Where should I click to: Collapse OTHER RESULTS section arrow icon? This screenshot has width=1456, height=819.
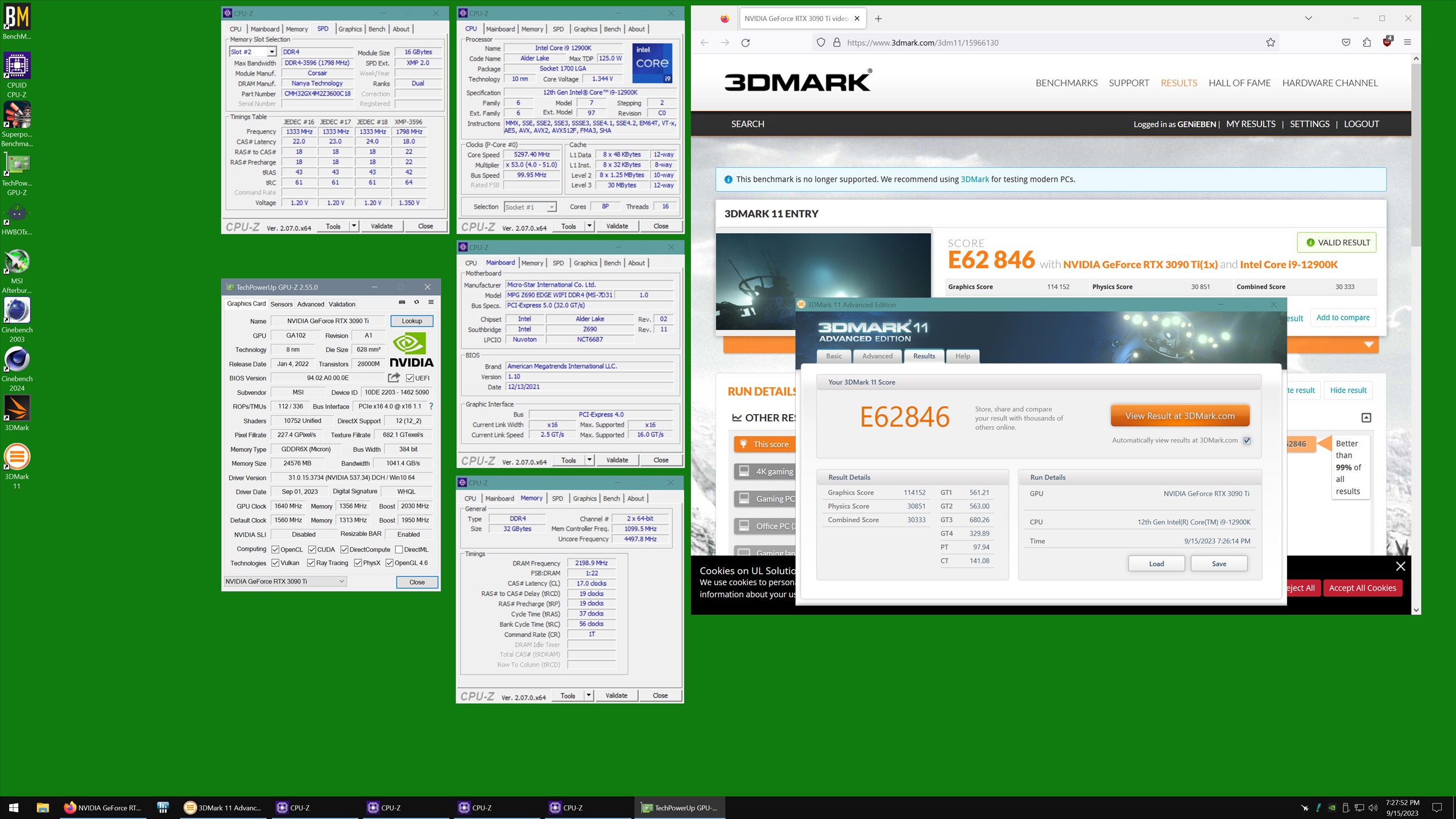(1367, 418)
